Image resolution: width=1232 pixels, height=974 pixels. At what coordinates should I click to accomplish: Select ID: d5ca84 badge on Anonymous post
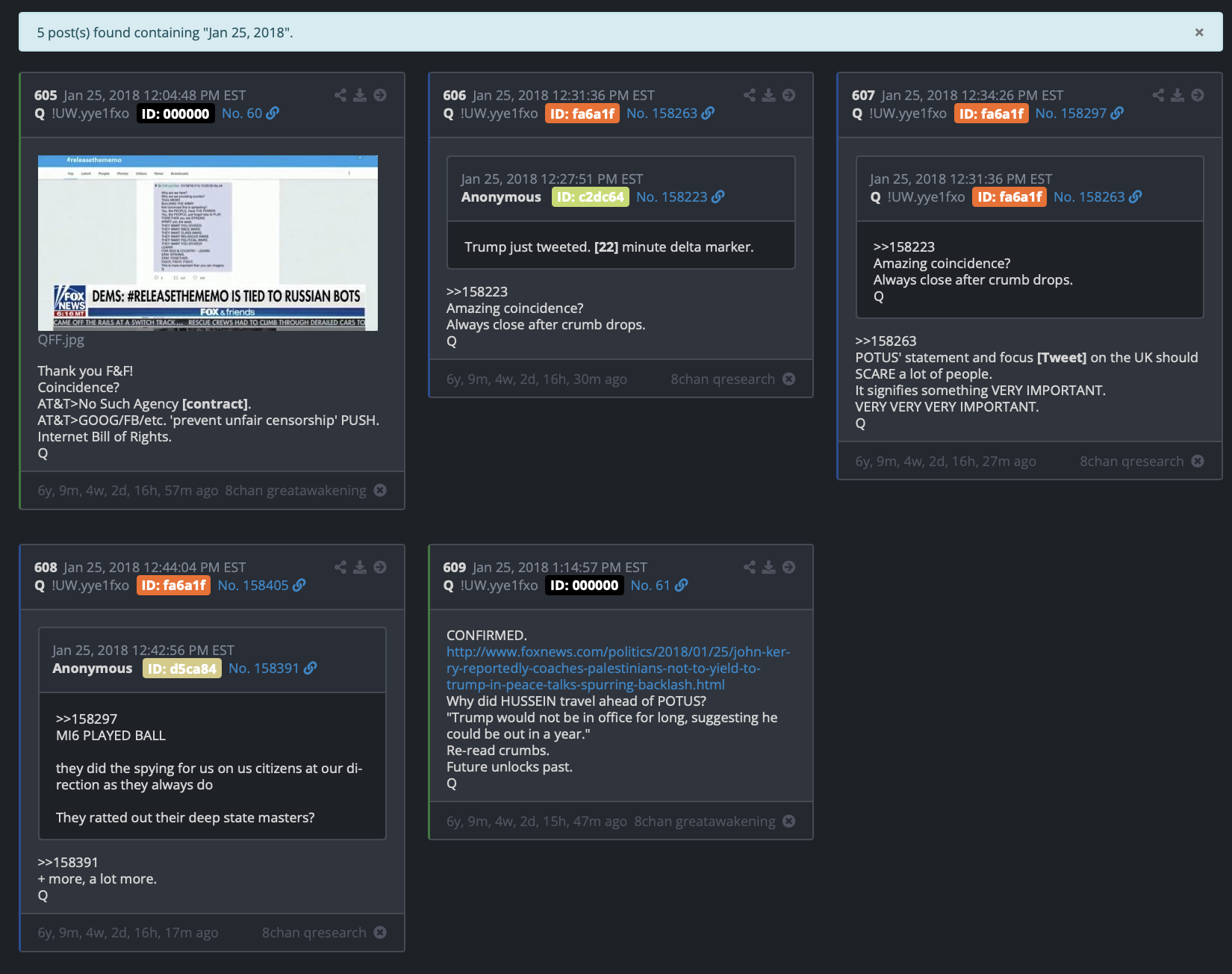click(x=182, y=669)
